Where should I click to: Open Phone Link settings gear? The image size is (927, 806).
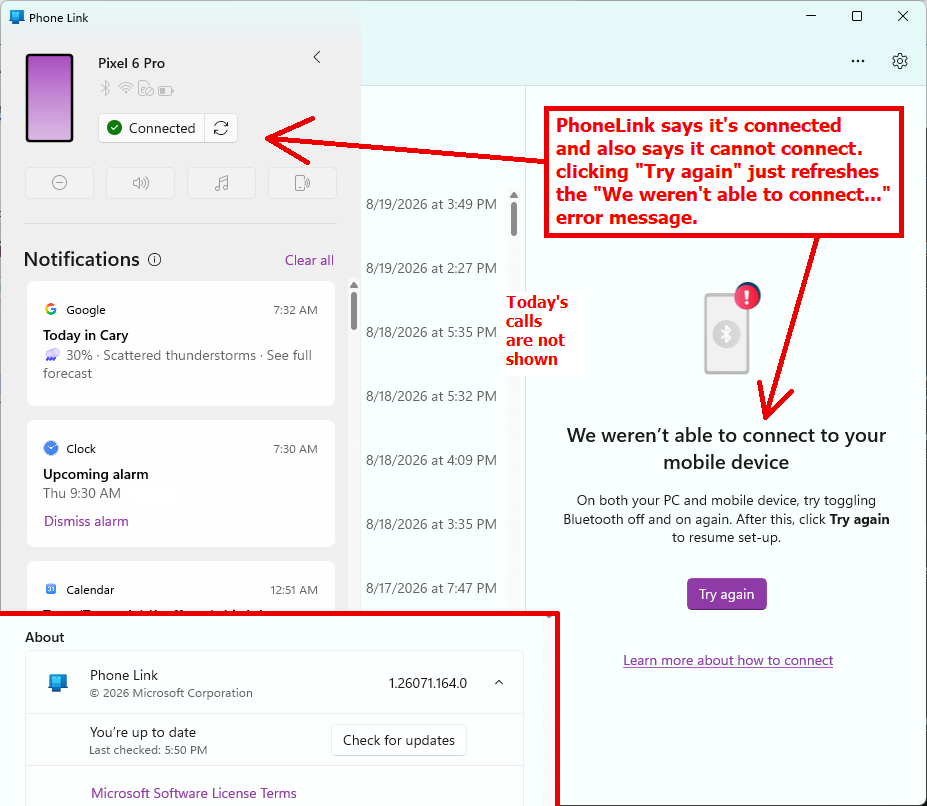coord(899,61)
